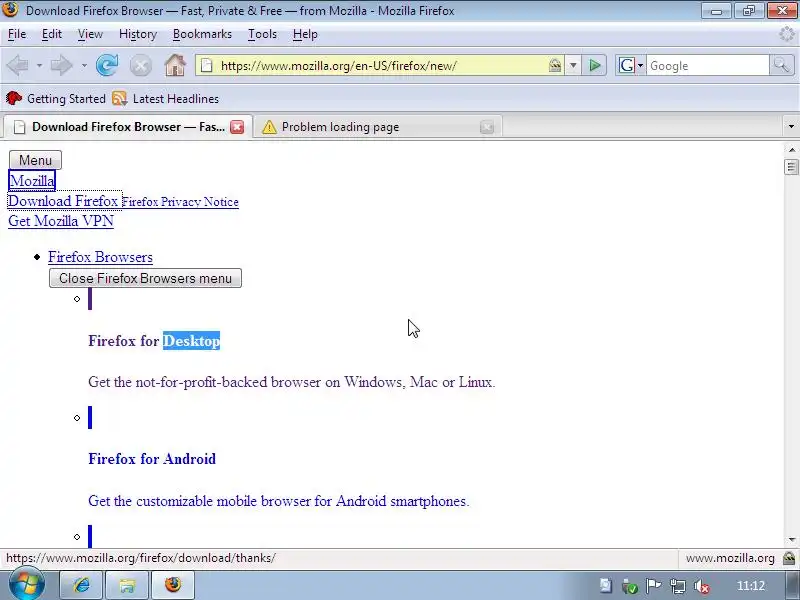The height and width of the screenshot is (600, 800).
Task: Click the network tray icon
Action: tap(678, 586)
